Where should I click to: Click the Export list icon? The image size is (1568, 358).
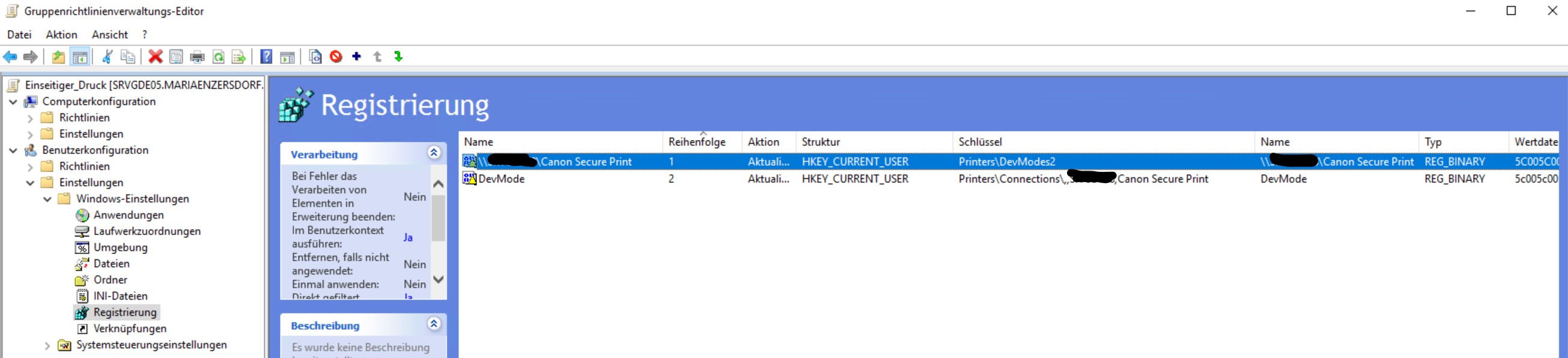[239, 57]
